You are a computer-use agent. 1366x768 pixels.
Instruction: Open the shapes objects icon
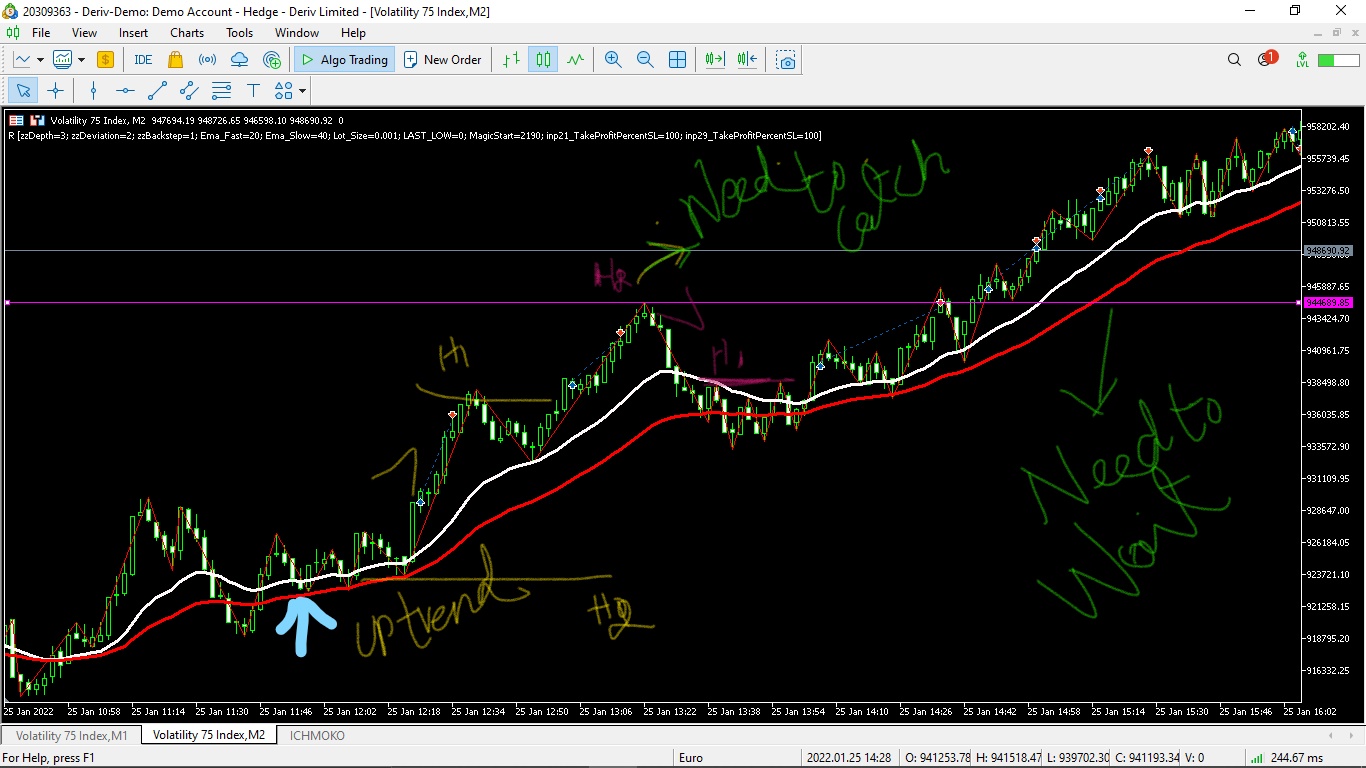pyautogui.click(x=283, y=91)
